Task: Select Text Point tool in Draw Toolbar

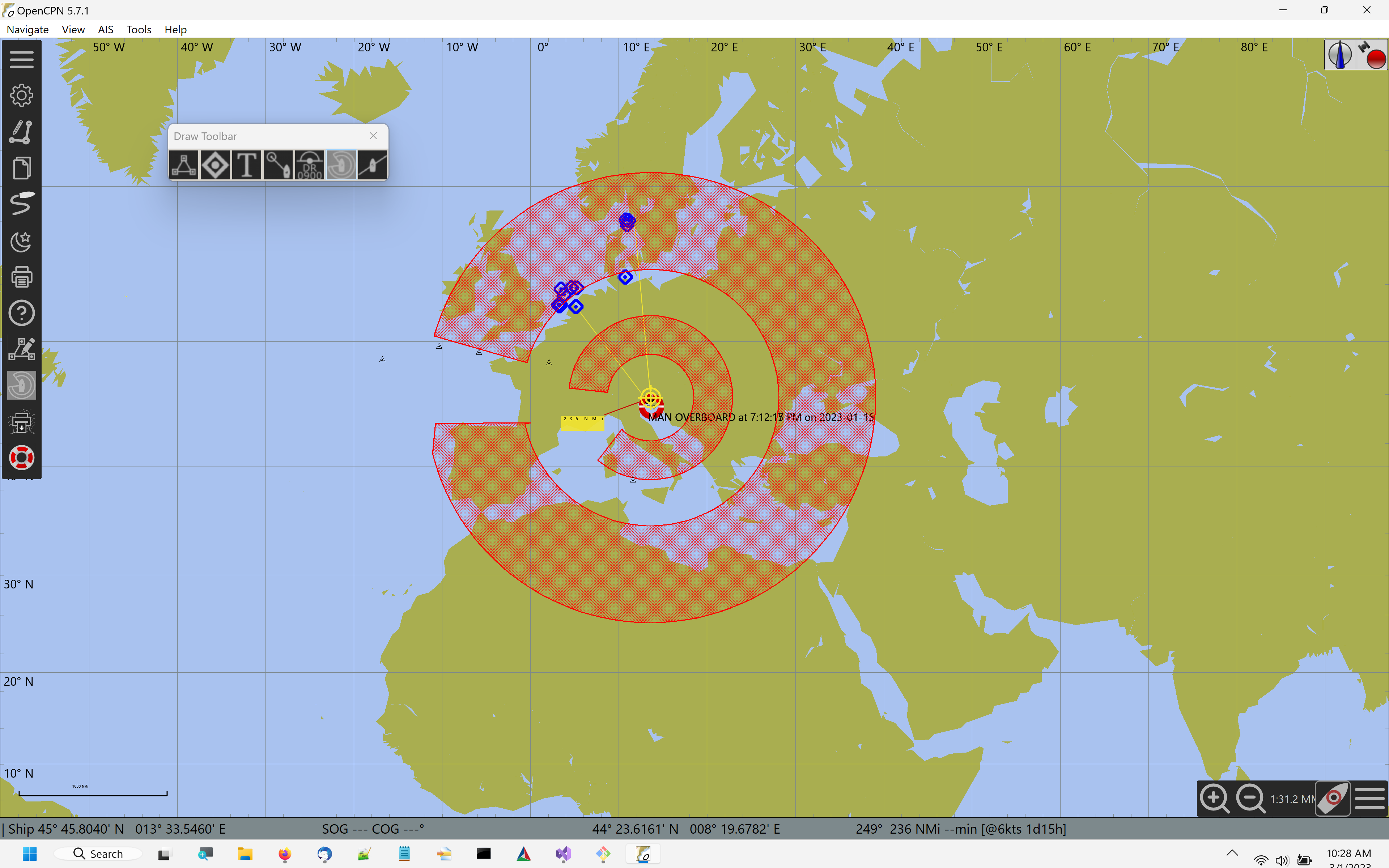Action: click(x=246, y=165)
